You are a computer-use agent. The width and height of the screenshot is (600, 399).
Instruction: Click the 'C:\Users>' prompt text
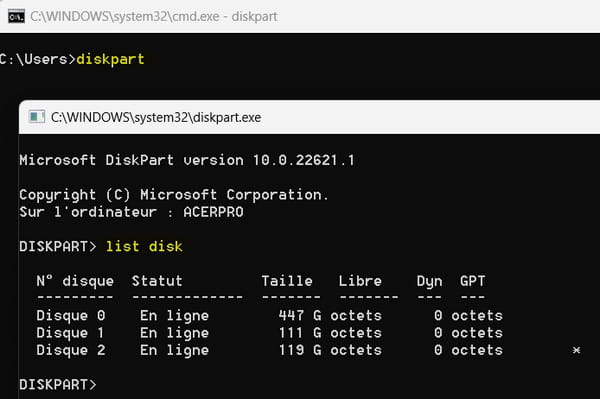(x=38, y=59)
